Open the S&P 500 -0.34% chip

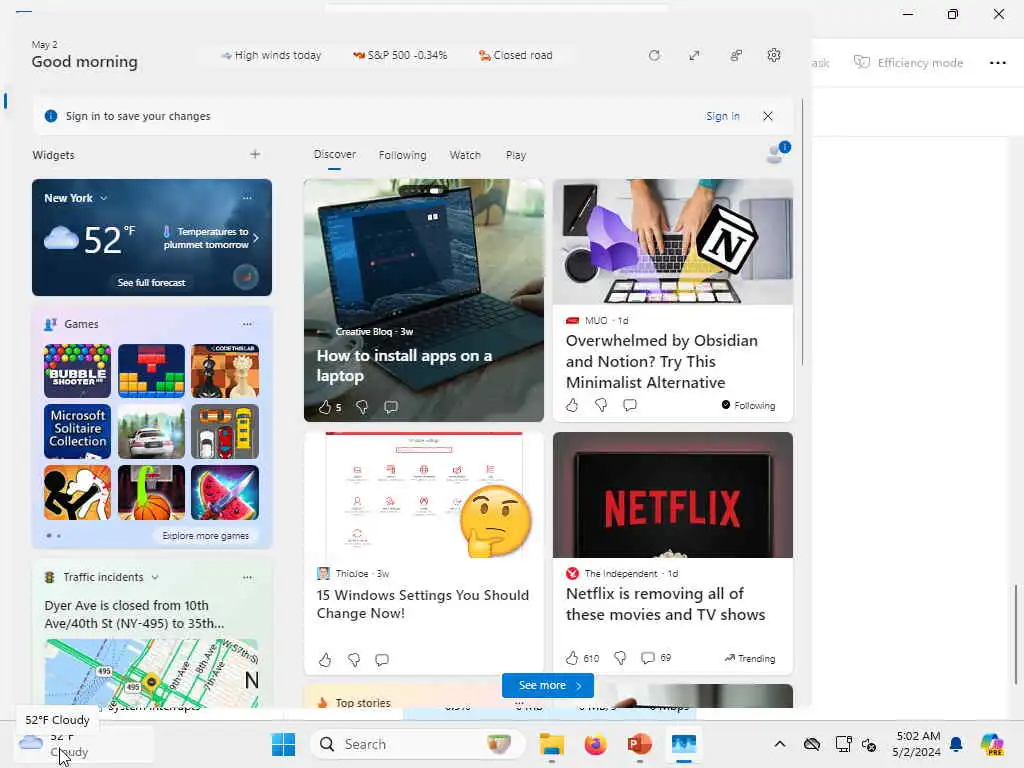[x=400, y=56]
